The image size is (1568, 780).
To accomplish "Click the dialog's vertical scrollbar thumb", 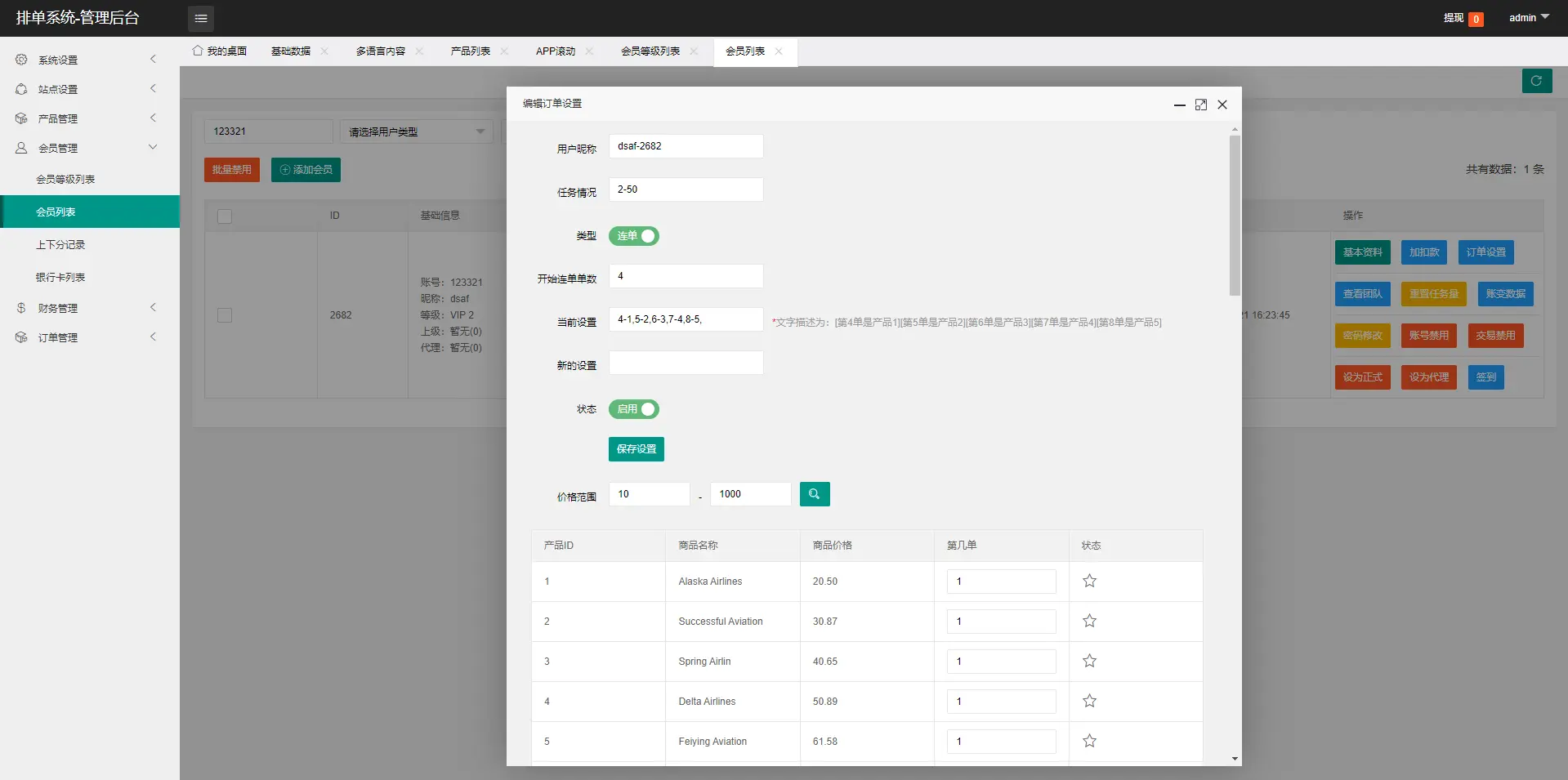I will tap(1235, 215).
